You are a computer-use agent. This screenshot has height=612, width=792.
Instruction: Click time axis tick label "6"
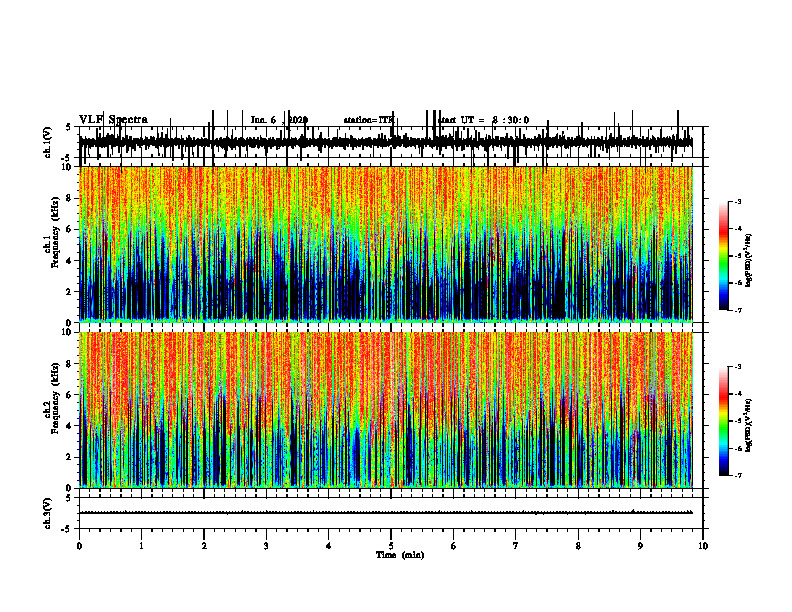coord(454,546)
